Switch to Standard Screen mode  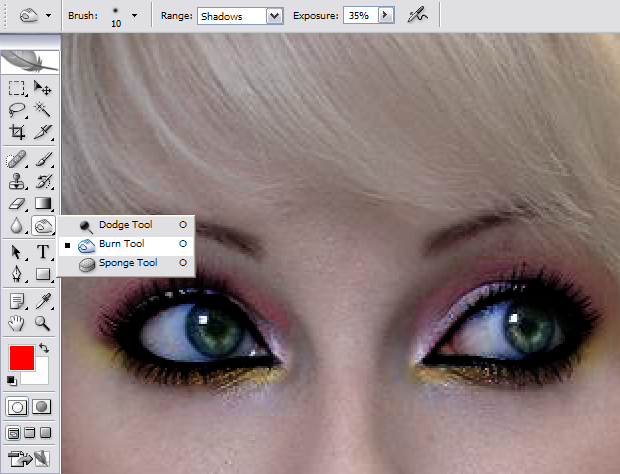13,433
